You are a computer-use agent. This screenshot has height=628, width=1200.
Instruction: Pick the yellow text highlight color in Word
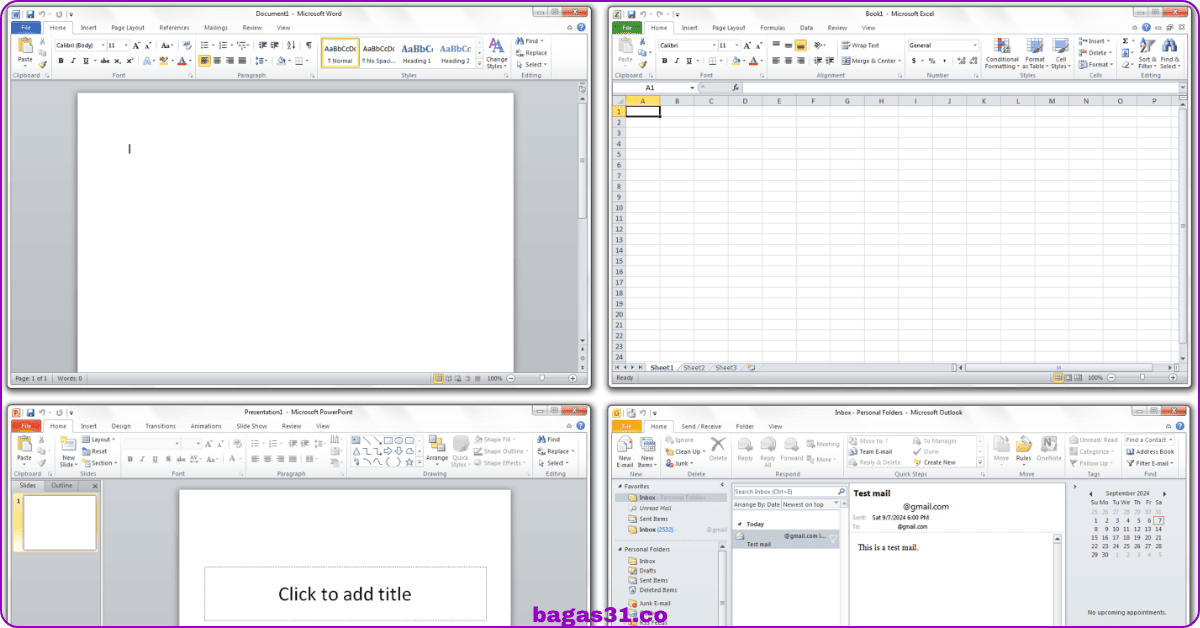(165, 61)
